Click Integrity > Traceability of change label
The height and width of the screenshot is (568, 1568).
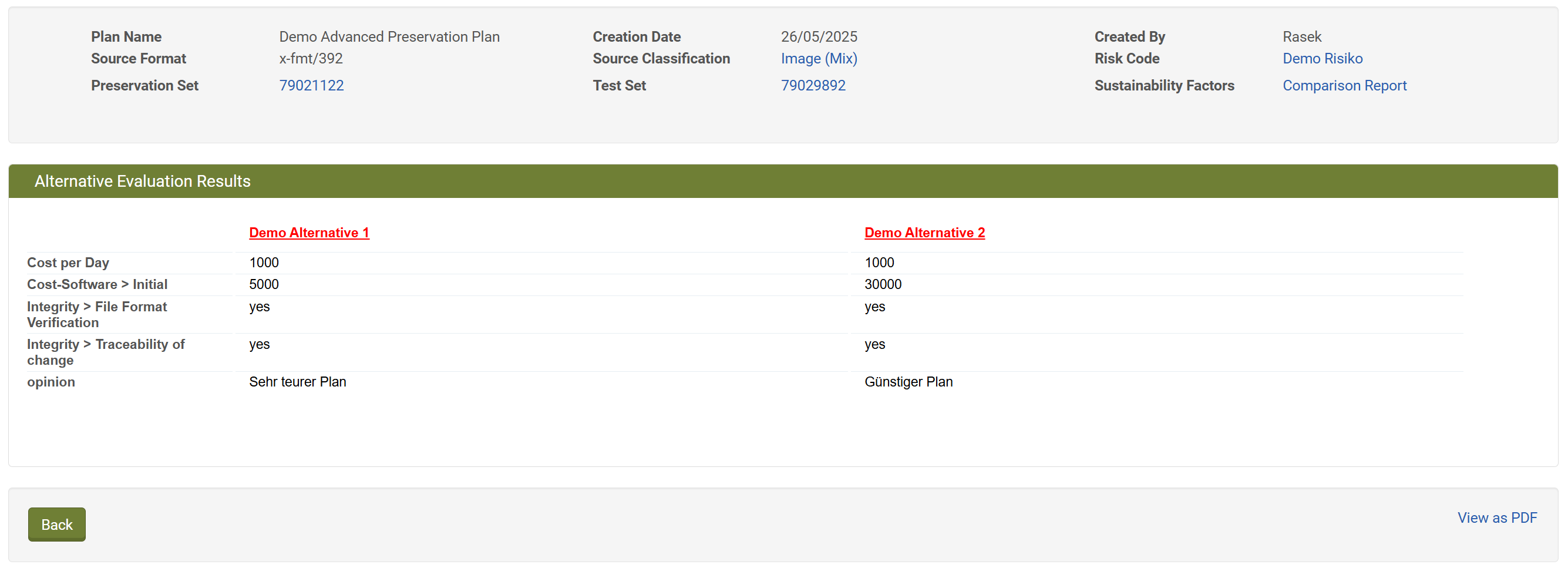click(x=105, y=352)
